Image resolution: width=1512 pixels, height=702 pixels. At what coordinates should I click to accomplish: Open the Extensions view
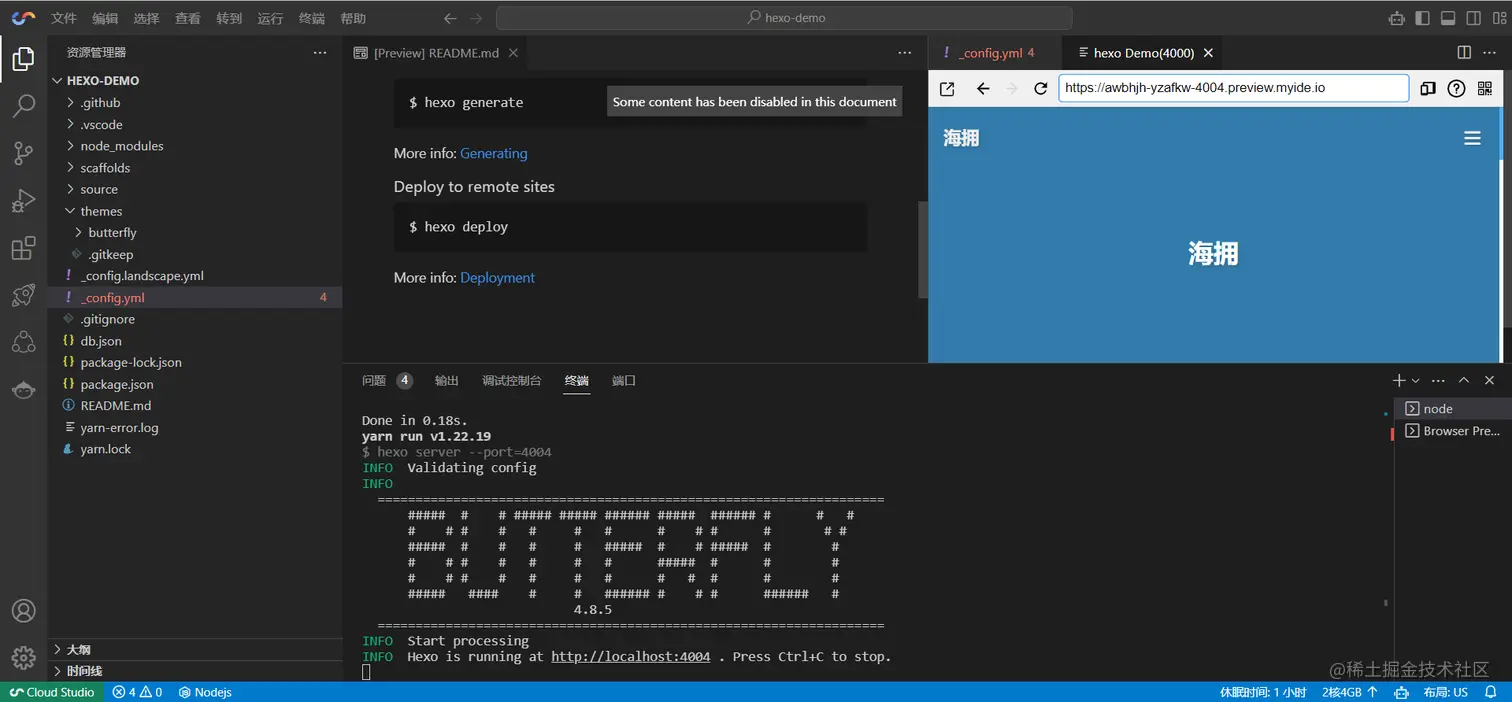23,248
